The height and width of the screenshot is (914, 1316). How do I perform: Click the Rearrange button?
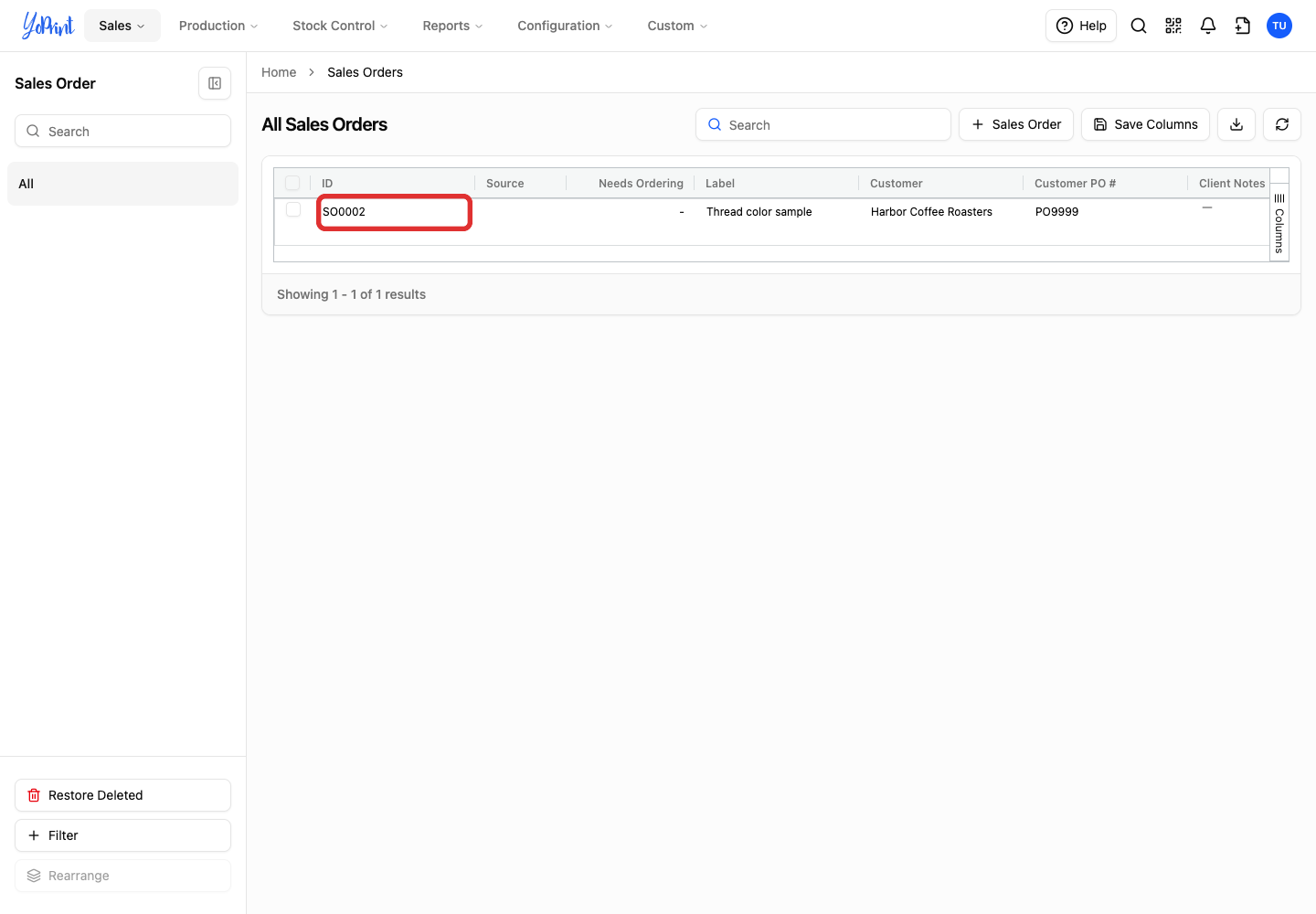[x=122, y=876]
